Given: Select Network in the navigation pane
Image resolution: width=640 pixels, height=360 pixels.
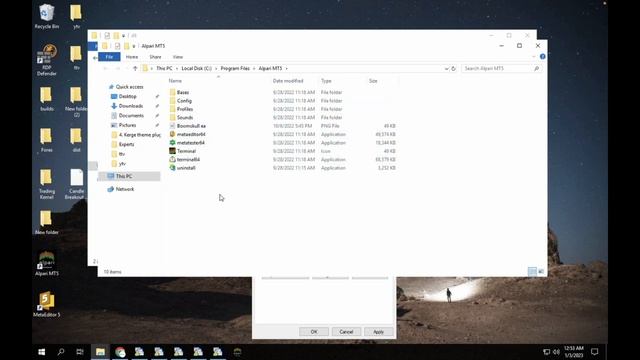Looking at the screenshot, I should point(124,189).
